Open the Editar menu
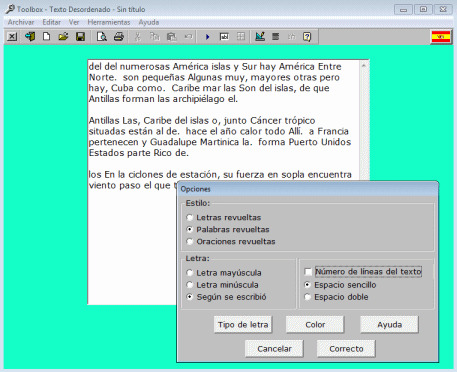The height and width of the screenshot is (372, 457). (52, 22)
